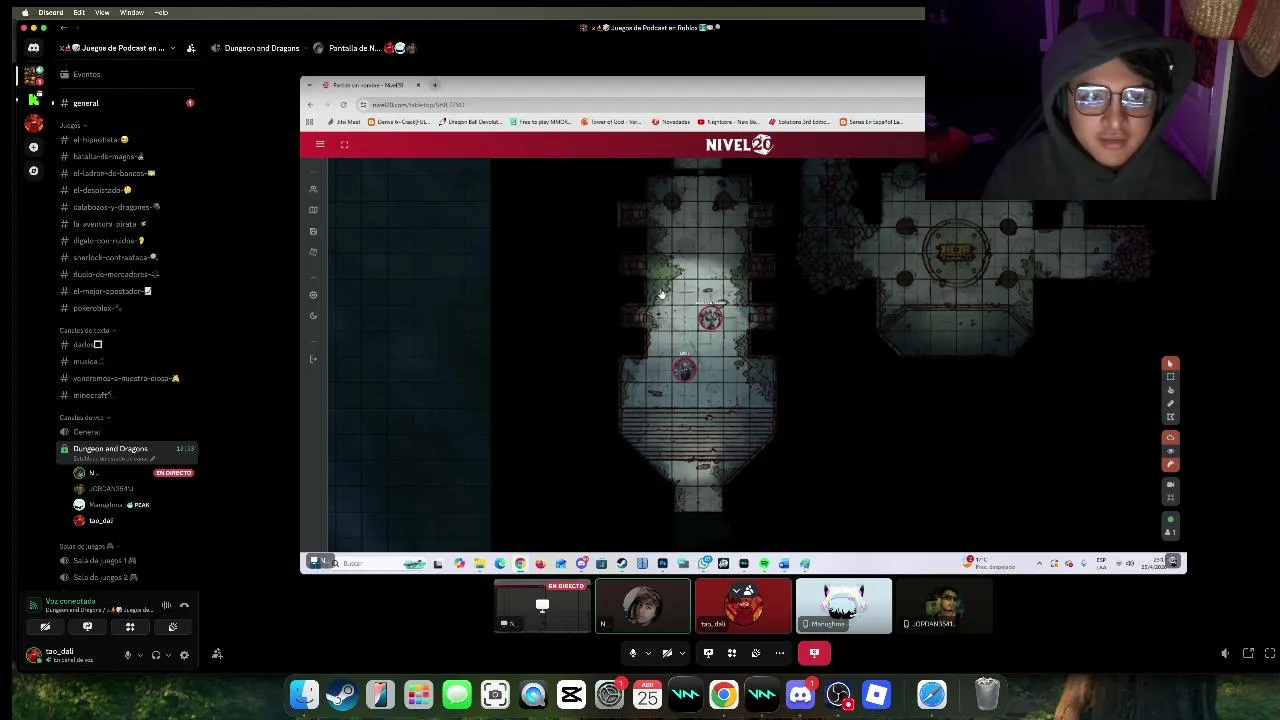Open server name dropdown Juegos de Podcast
Viewport: 1280px width, 720px height.
click(x=117, y=48)
